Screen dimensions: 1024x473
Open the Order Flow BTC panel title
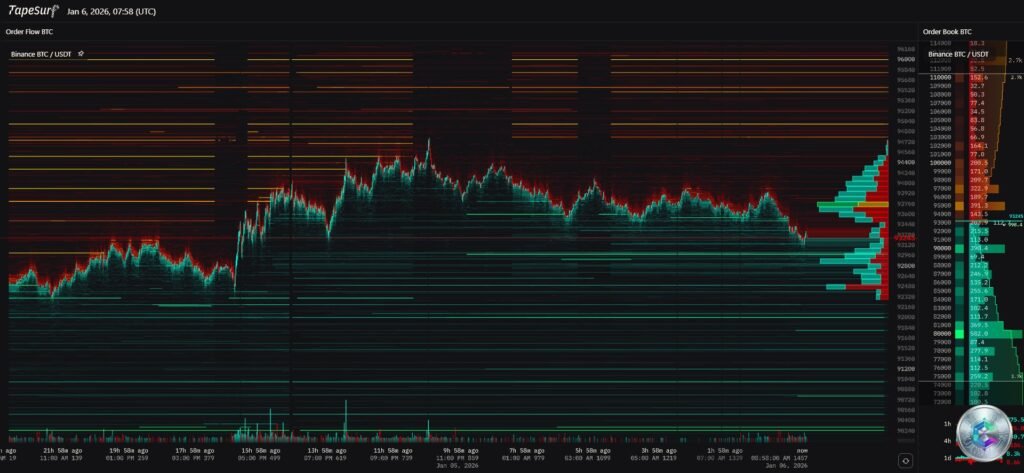pos(29,32)
